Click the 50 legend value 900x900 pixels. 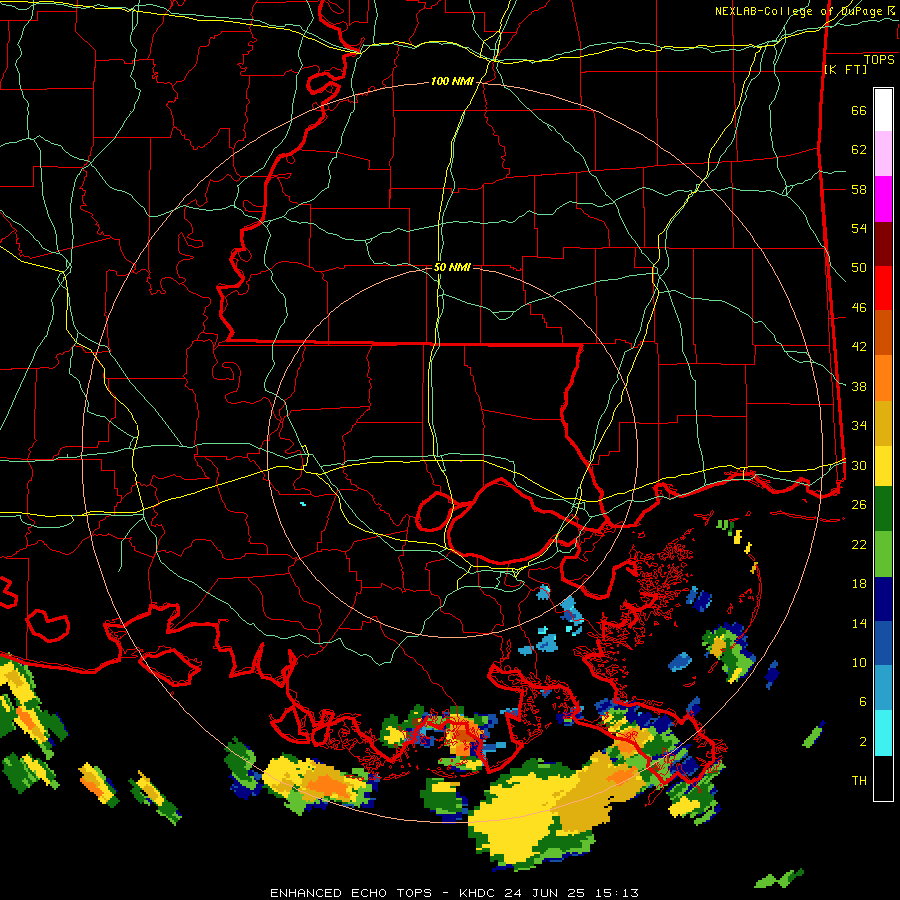pos(859,268)
